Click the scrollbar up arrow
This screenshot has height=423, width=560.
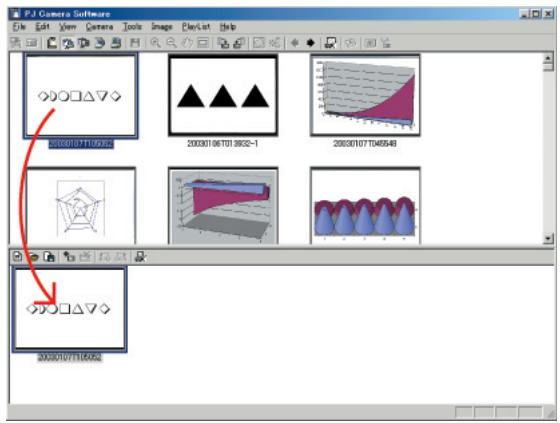548,58
